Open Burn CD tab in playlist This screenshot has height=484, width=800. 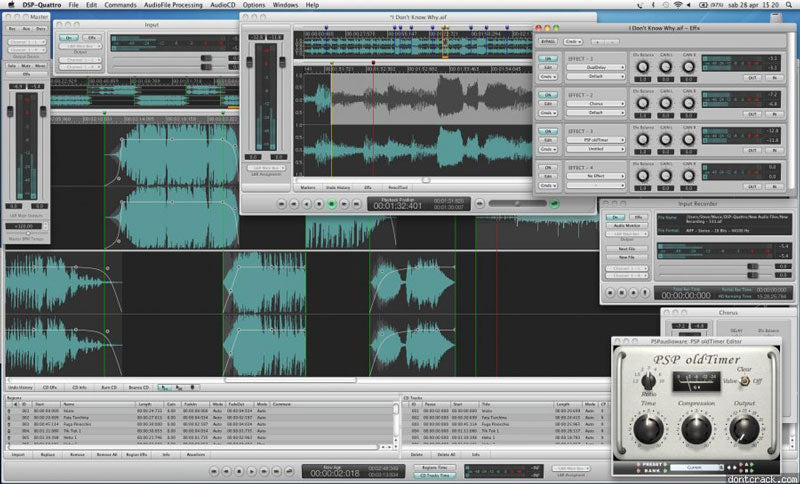tap(109, 388)
